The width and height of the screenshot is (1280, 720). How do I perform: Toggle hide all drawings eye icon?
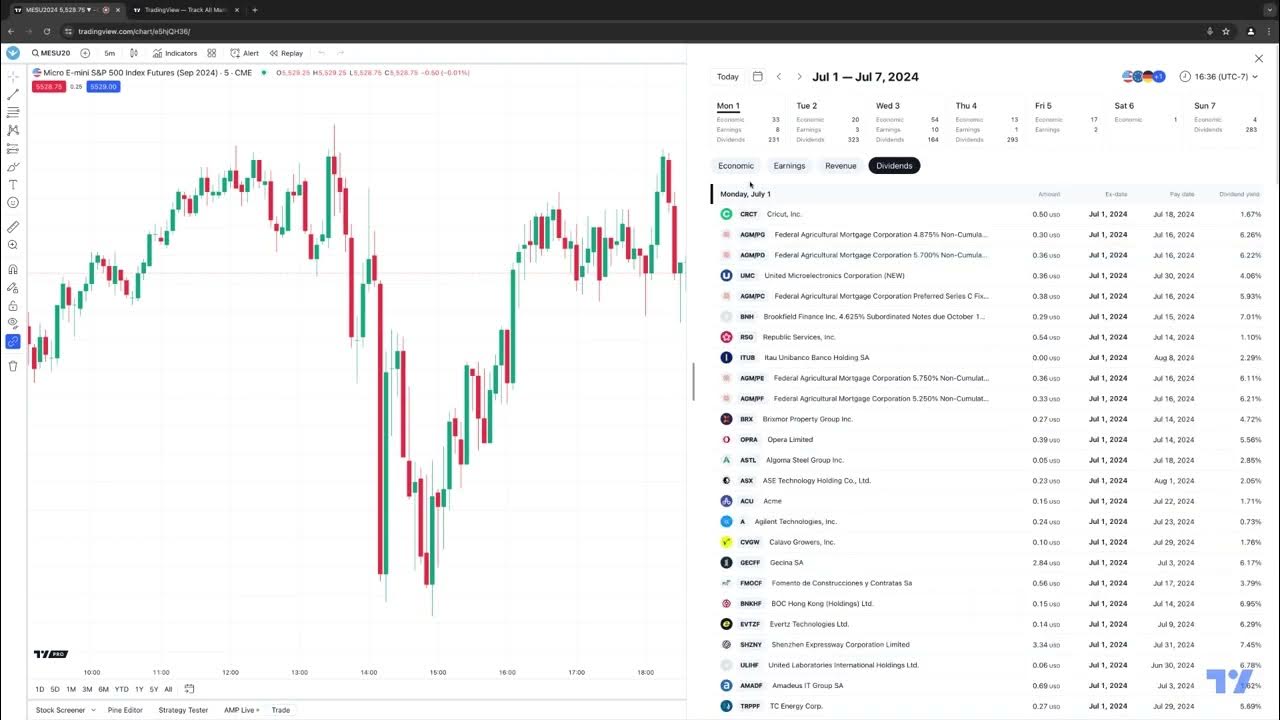click(x=13, y=323)
